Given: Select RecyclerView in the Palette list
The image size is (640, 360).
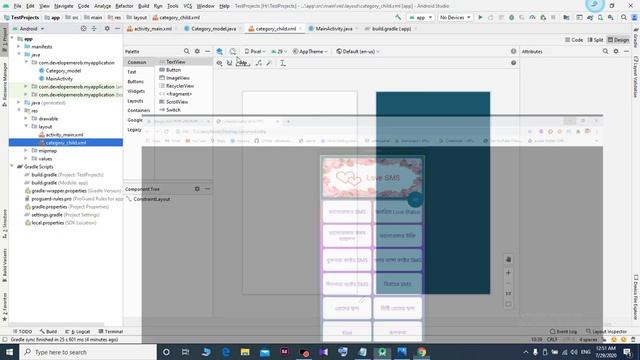Looking at the screenshot, I should coord(176,86).
